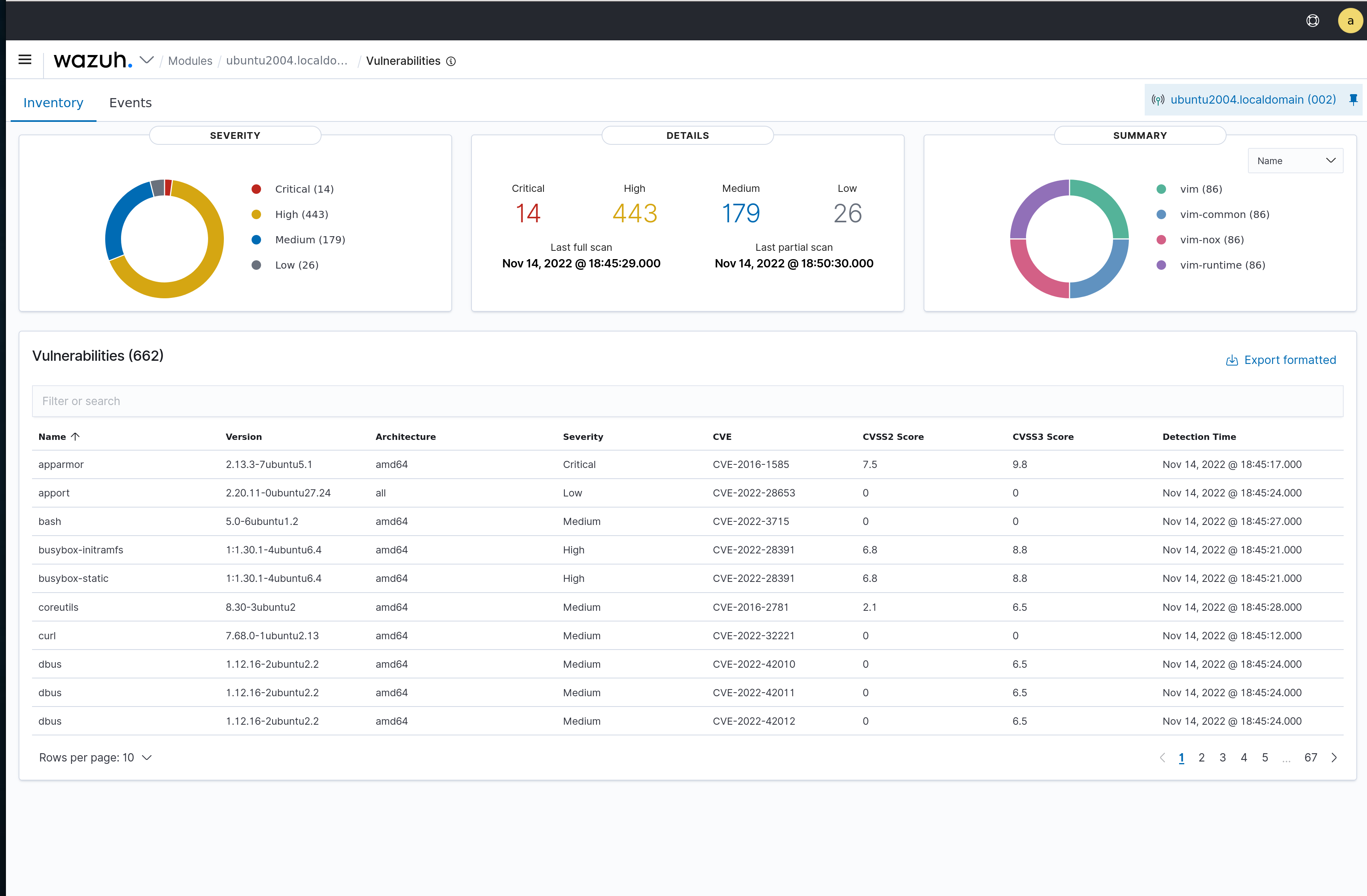Screen dimensions: 1367x896
Task: Toggle vim-runtime (86) legend swatch
Action: (1161, 265)
